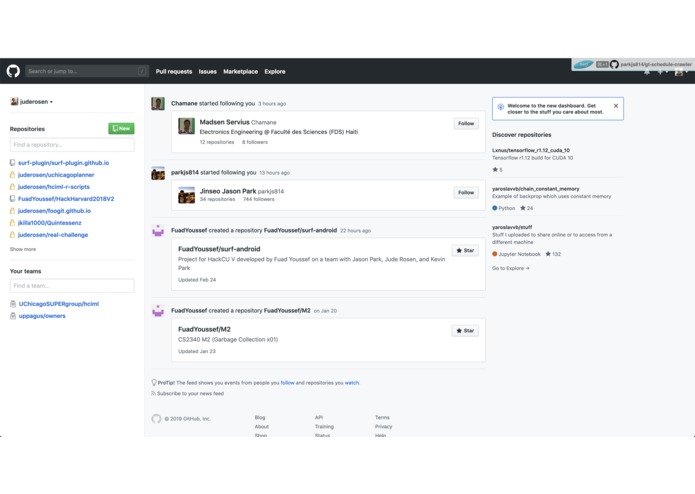Image resolution: width=695 pixels, height=494 pixels.
Task: Open FuadYoussef/M2 repository card title
Action: click(204, 329)
